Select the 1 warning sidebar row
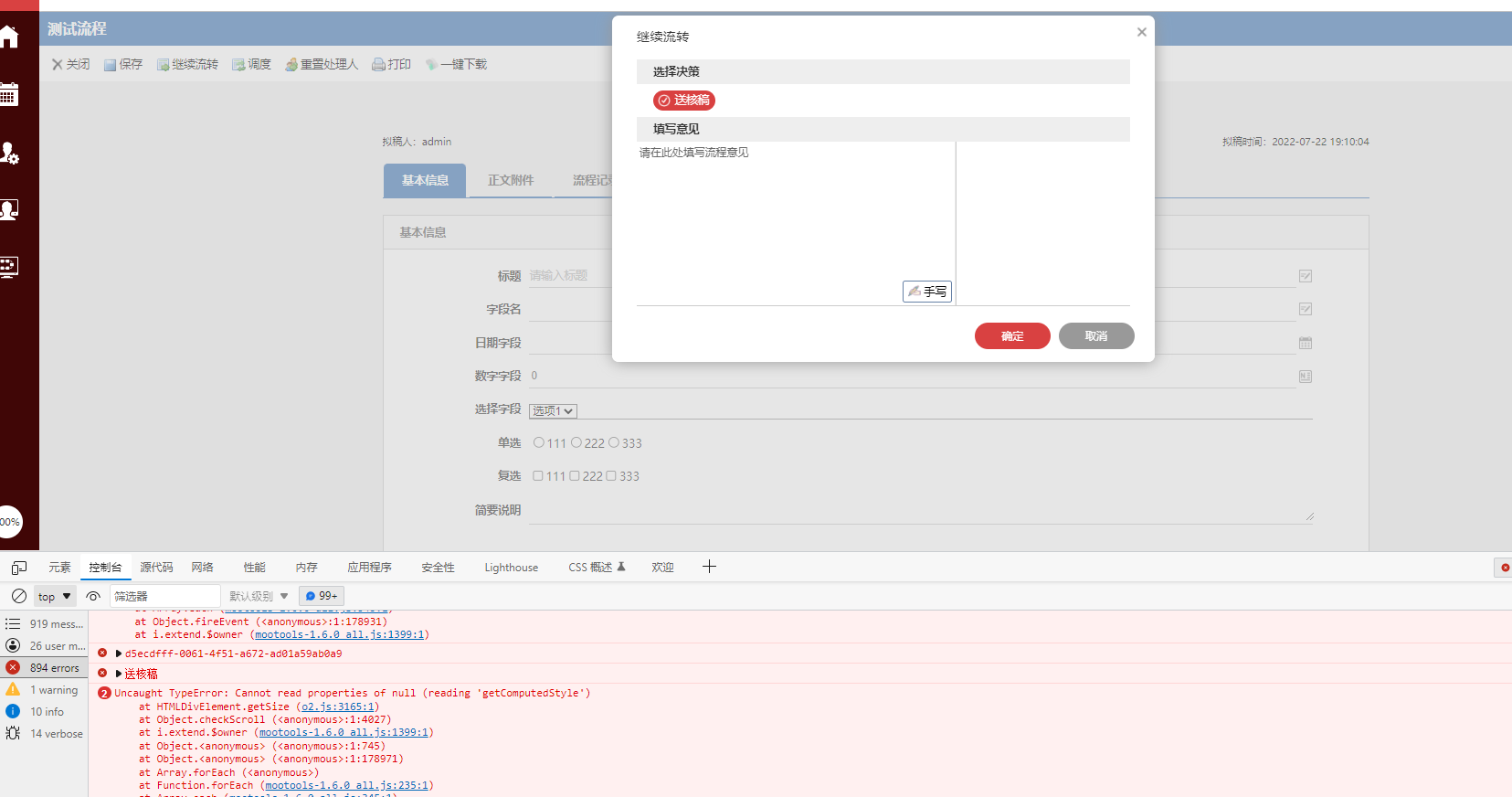The image size is (1512, 797). coord(44,690)
